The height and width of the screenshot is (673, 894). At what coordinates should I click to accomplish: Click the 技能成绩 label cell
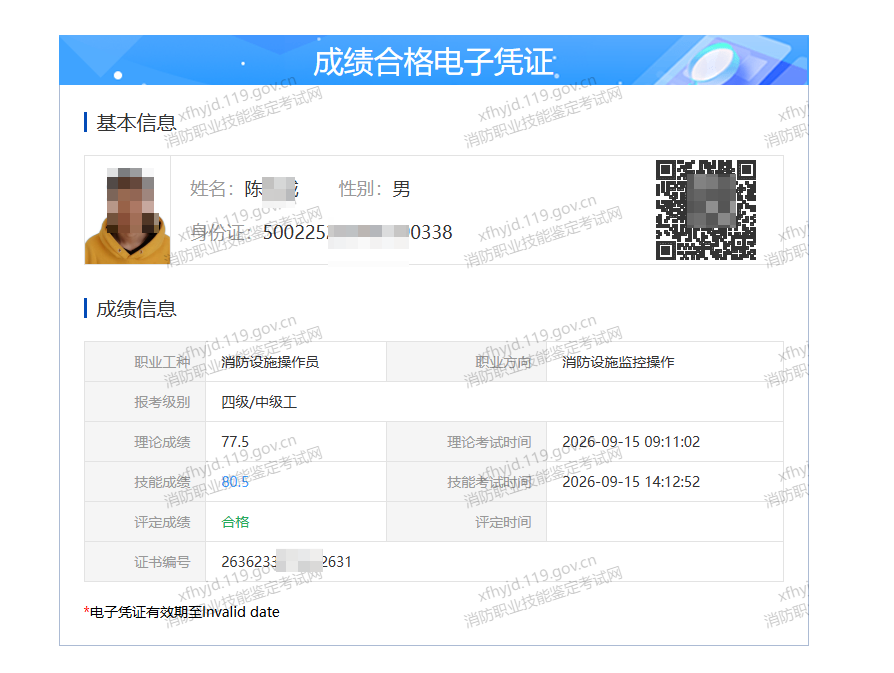(145, 481)
